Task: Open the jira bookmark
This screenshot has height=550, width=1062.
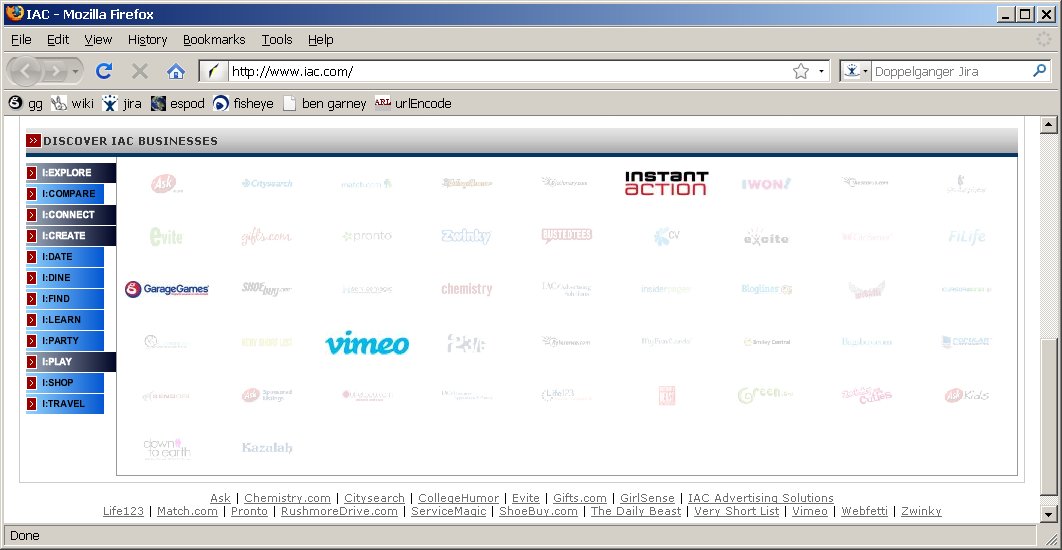Action: 122,103
